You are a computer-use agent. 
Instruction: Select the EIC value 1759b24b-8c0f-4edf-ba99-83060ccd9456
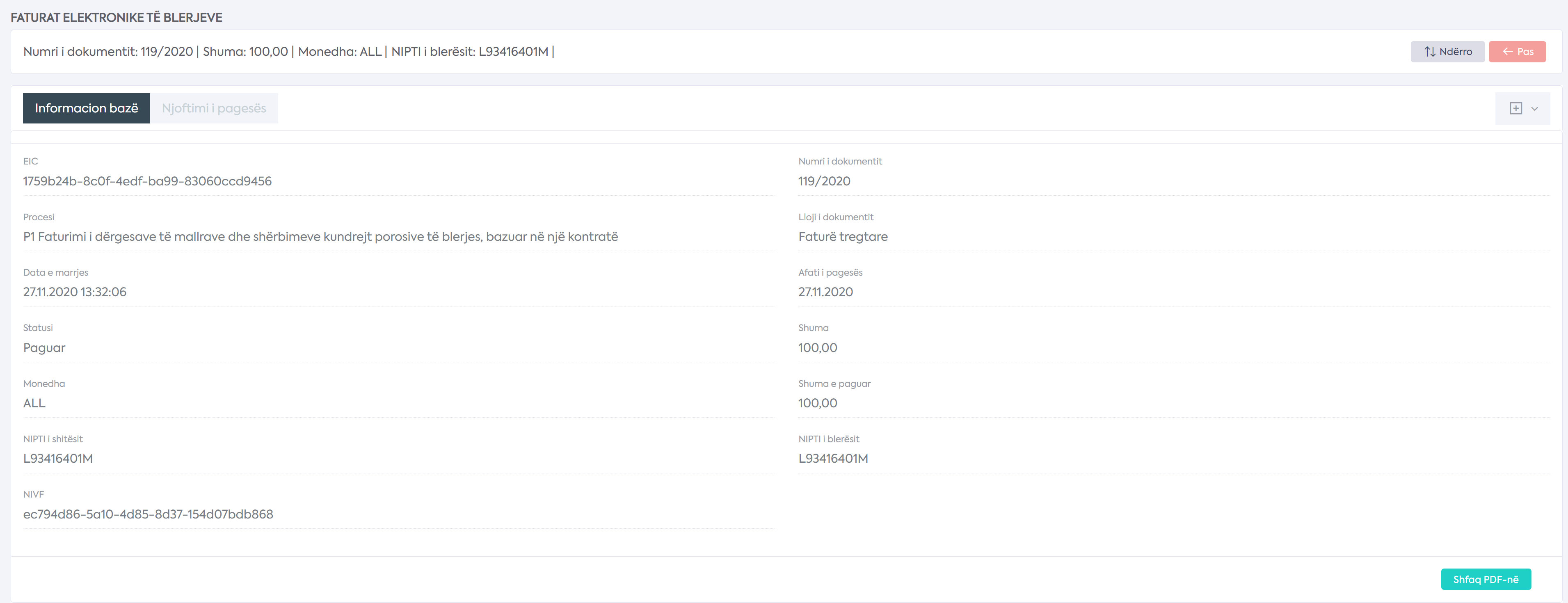pos(147,181)
